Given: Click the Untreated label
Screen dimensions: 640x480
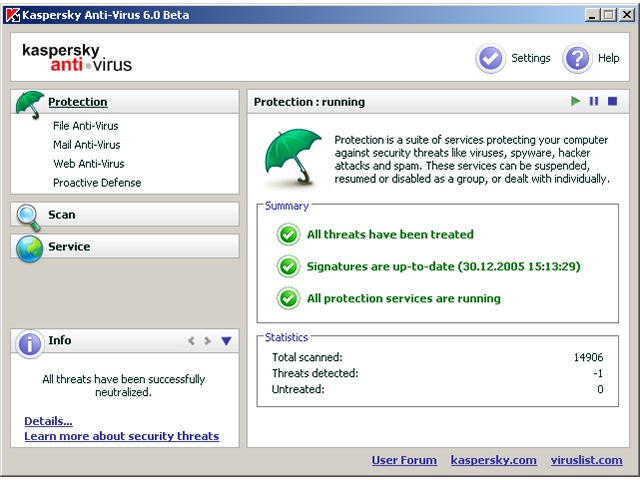Looking at the screenshot, I should point(298,389).
